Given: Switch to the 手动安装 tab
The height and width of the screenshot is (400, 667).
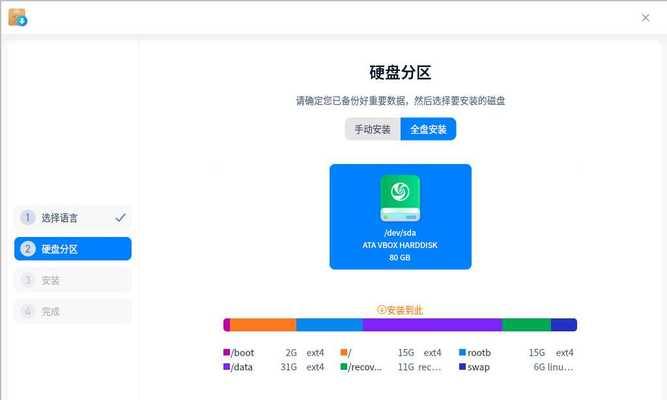Looking at the screenshot, I should click(372, 129).
